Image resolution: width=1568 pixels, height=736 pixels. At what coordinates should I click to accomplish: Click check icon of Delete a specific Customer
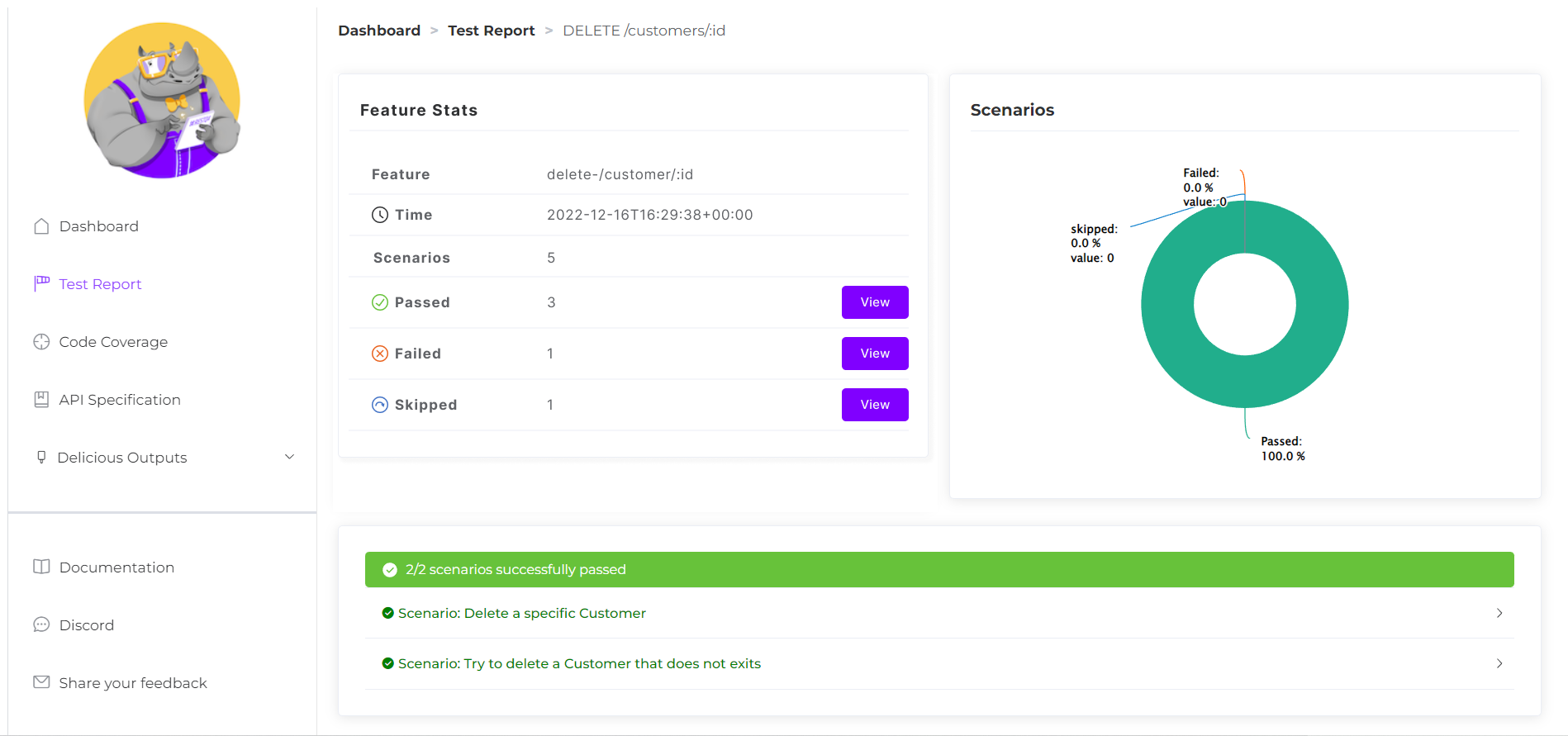point(387,613)
